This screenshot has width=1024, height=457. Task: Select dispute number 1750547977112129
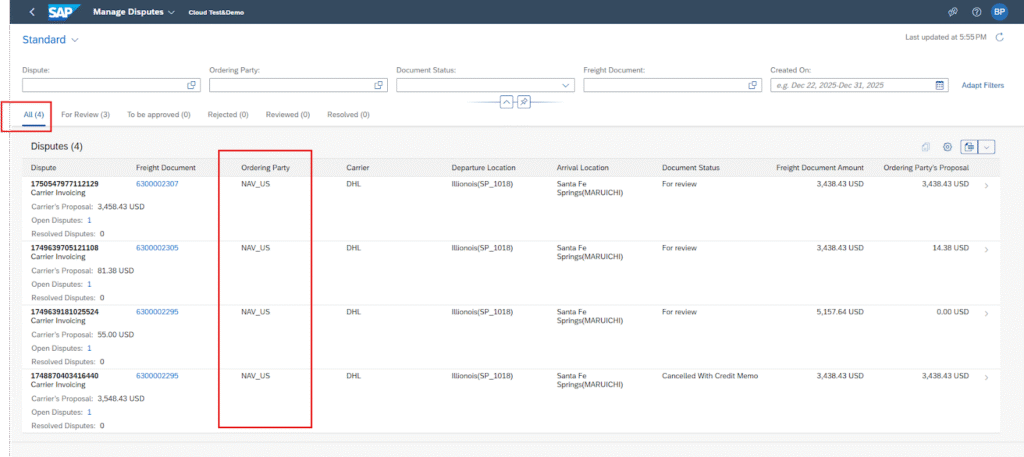(x=65, y=184)
